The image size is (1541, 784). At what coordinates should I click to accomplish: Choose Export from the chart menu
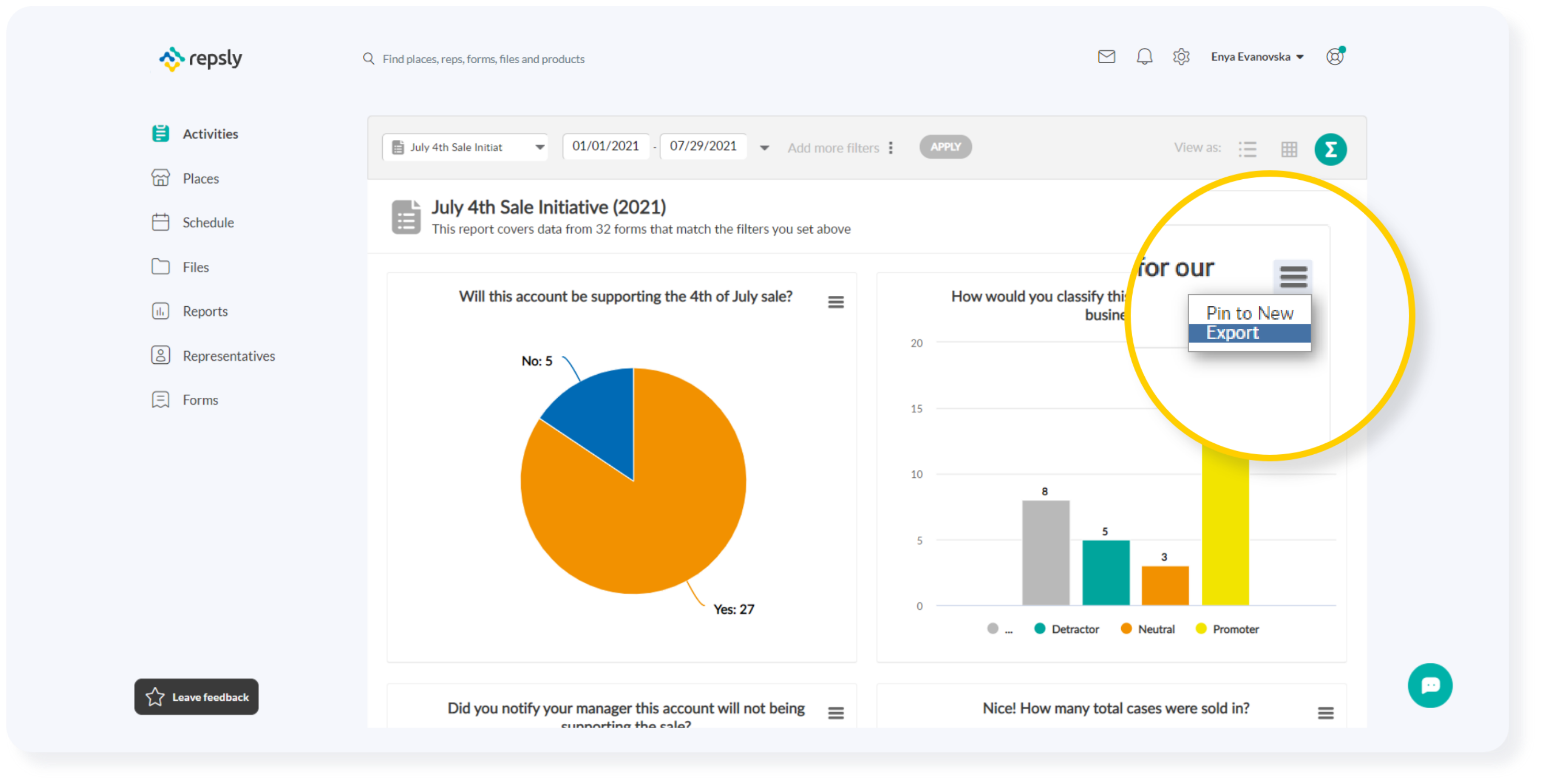click(x=1233, y=332)
